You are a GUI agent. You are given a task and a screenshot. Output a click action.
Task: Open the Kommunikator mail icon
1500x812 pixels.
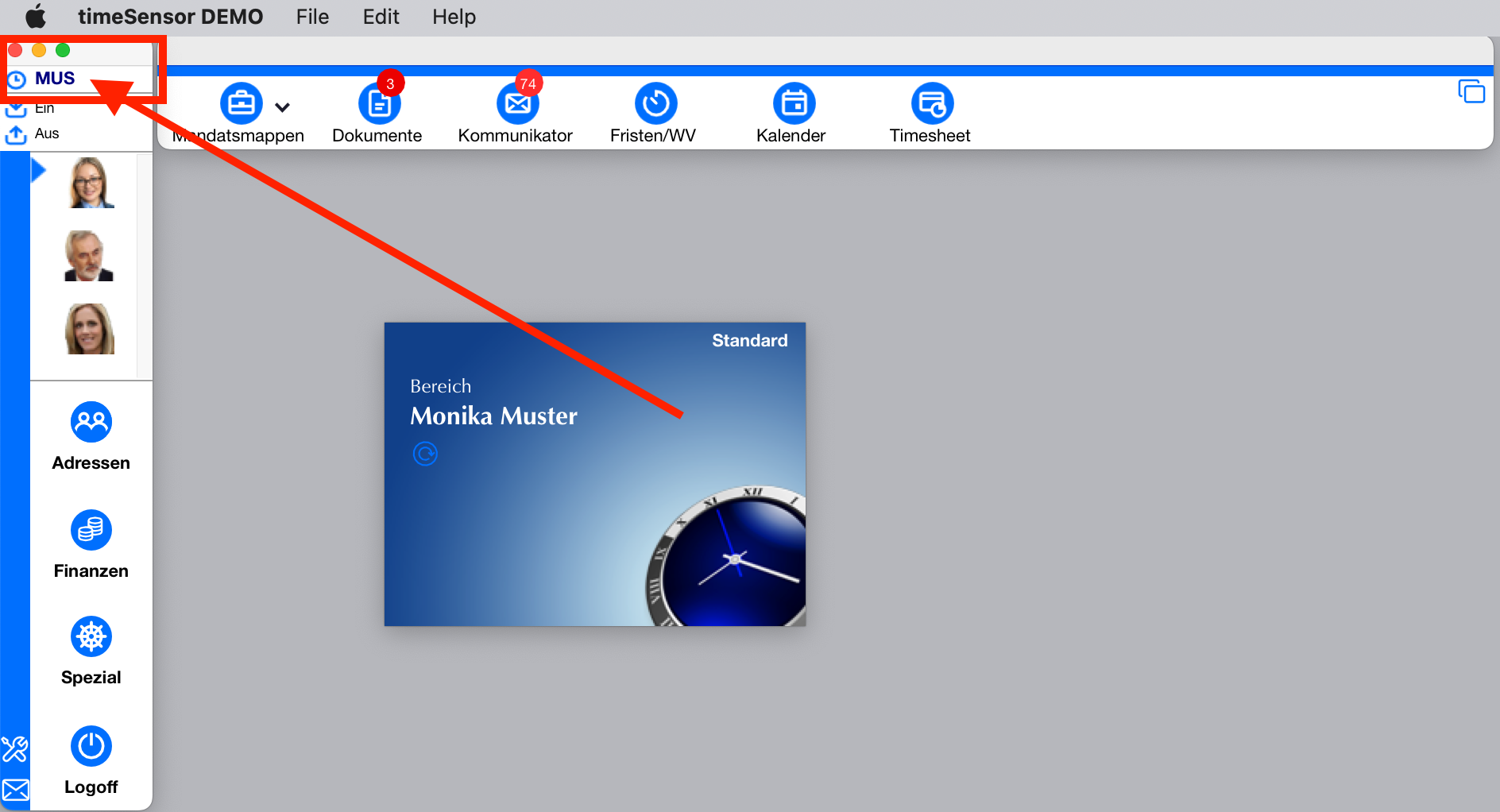point(517,104)
